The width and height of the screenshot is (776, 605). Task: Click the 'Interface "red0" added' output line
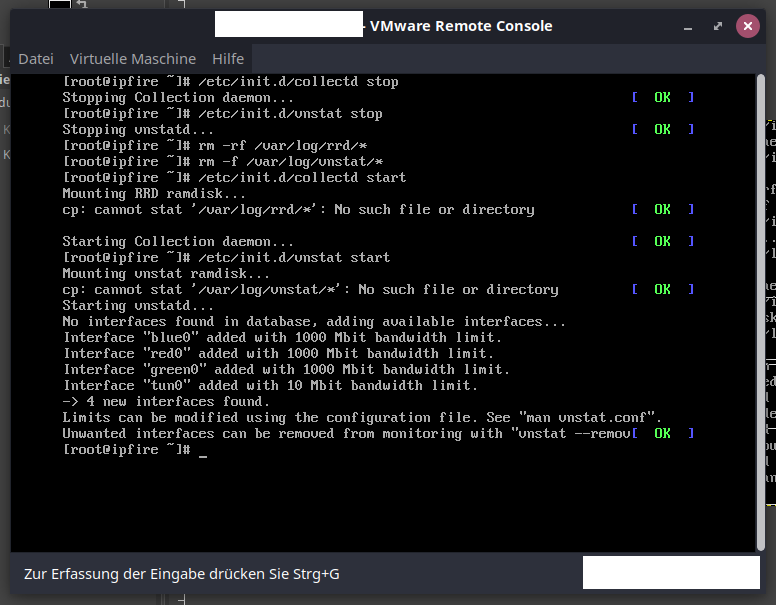pyautogui.click(x=278, y=354)
